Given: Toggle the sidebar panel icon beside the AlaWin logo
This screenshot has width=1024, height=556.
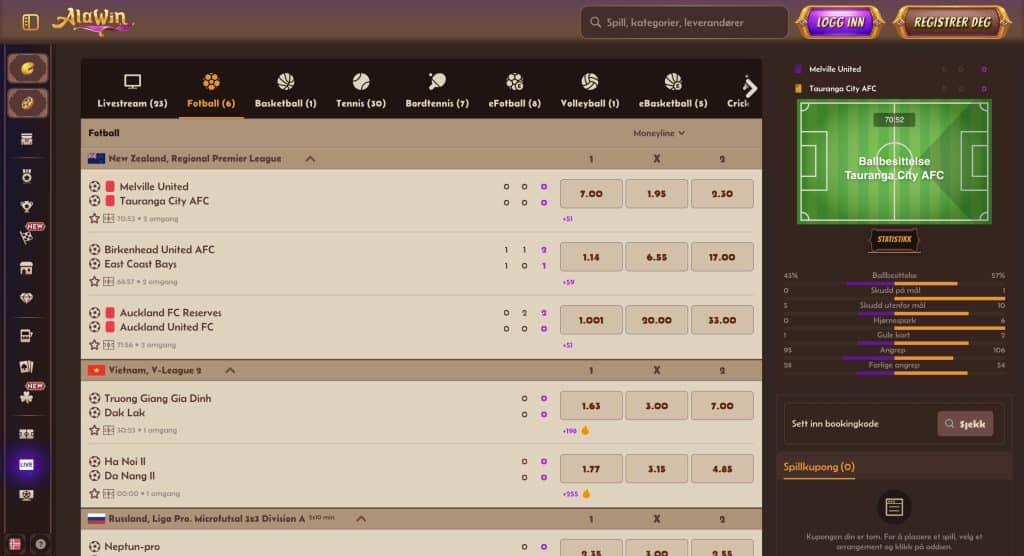Looking at the screenshot, I should (x=30, y=22).
